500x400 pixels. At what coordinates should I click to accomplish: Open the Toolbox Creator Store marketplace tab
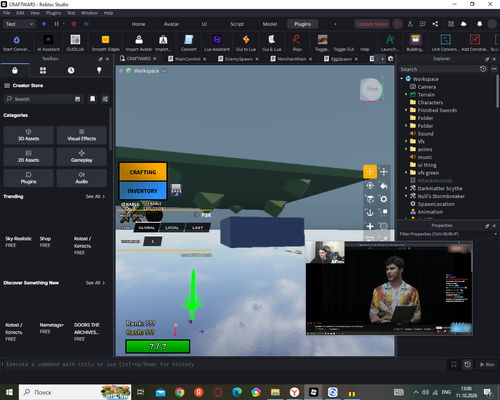[15, 70]
